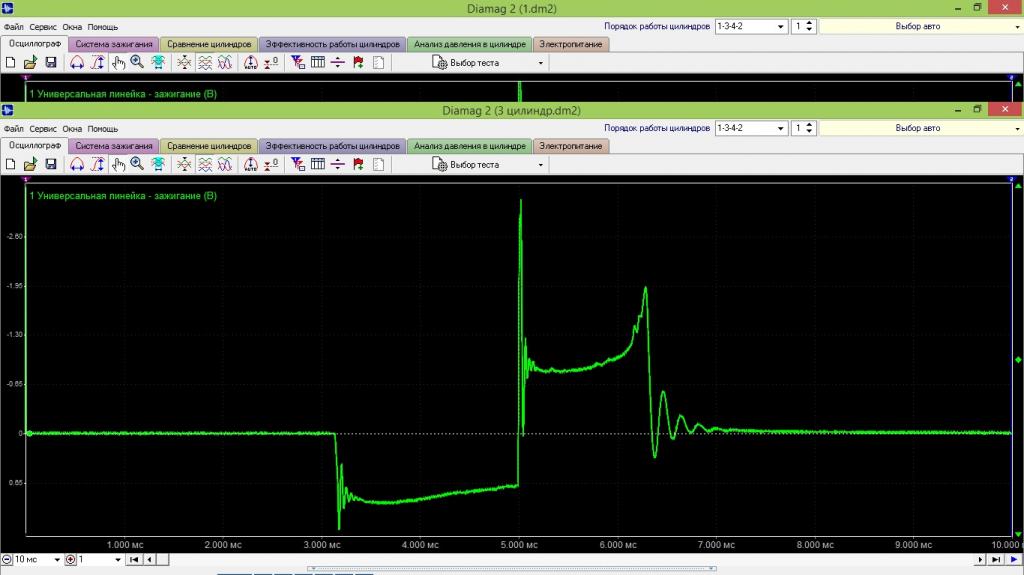
Task: Switch to Эффективность работы цилиндров tab in 3 цилиндр window
Action: pos(332,146)
